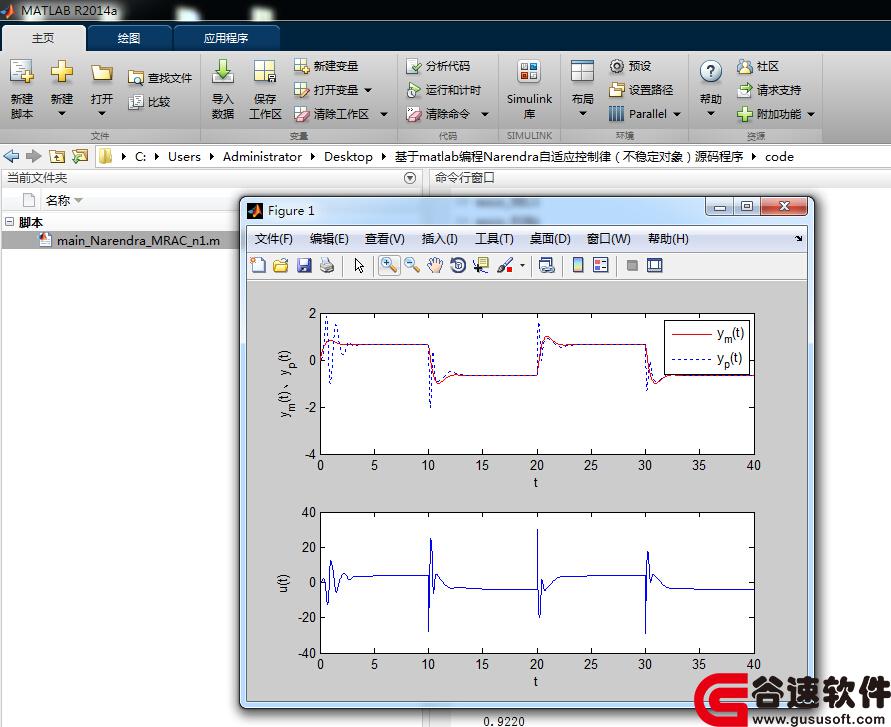Open the 社区 community link
The image size is (891, 727).
click(757, 66)
